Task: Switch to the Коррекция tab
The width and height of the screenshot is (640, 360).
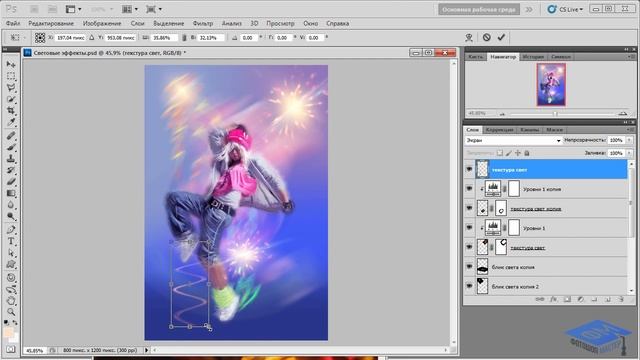Action: click(499, 130)
